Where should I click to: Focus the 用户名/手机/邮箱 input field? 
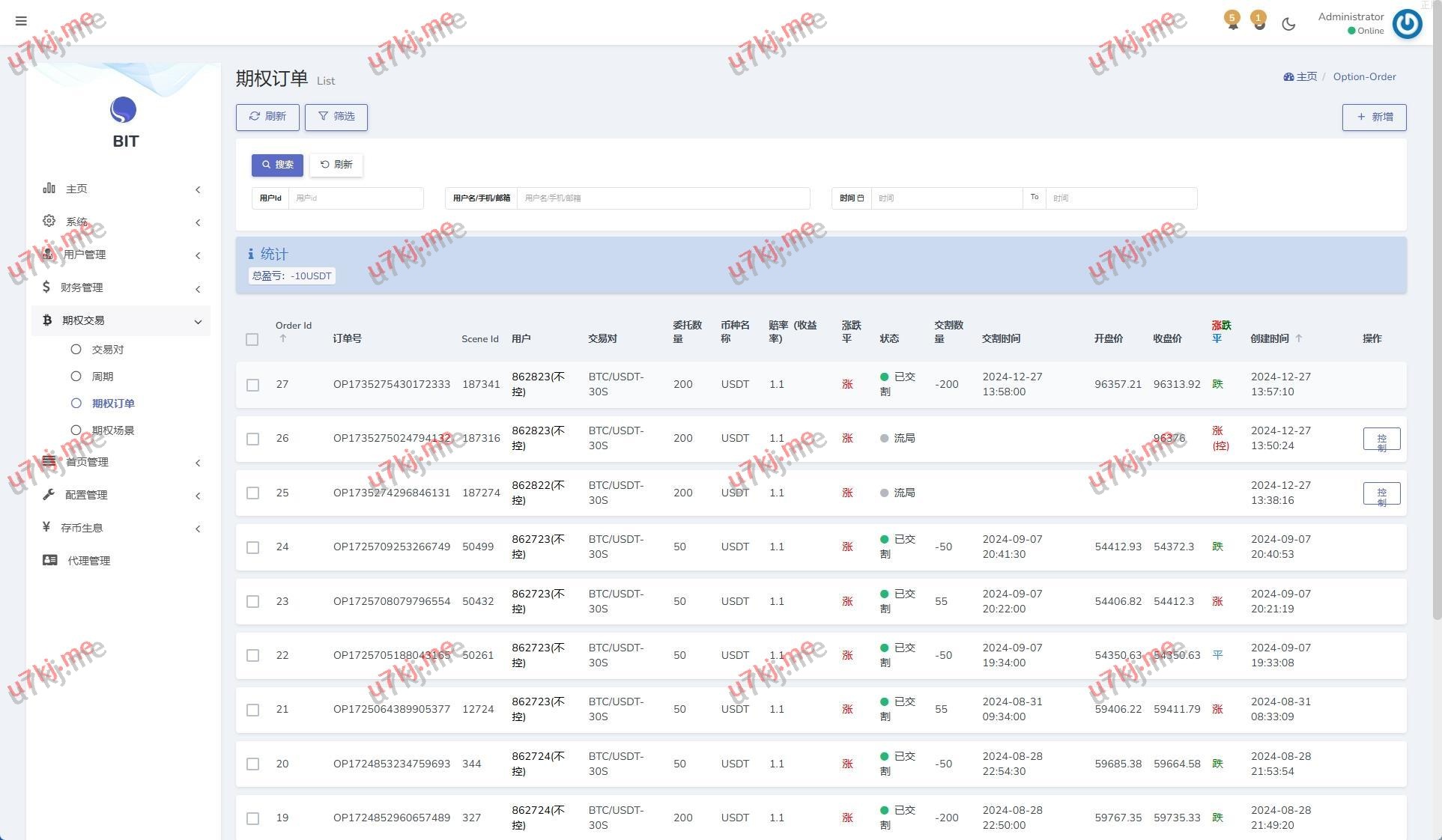point(663,198)
